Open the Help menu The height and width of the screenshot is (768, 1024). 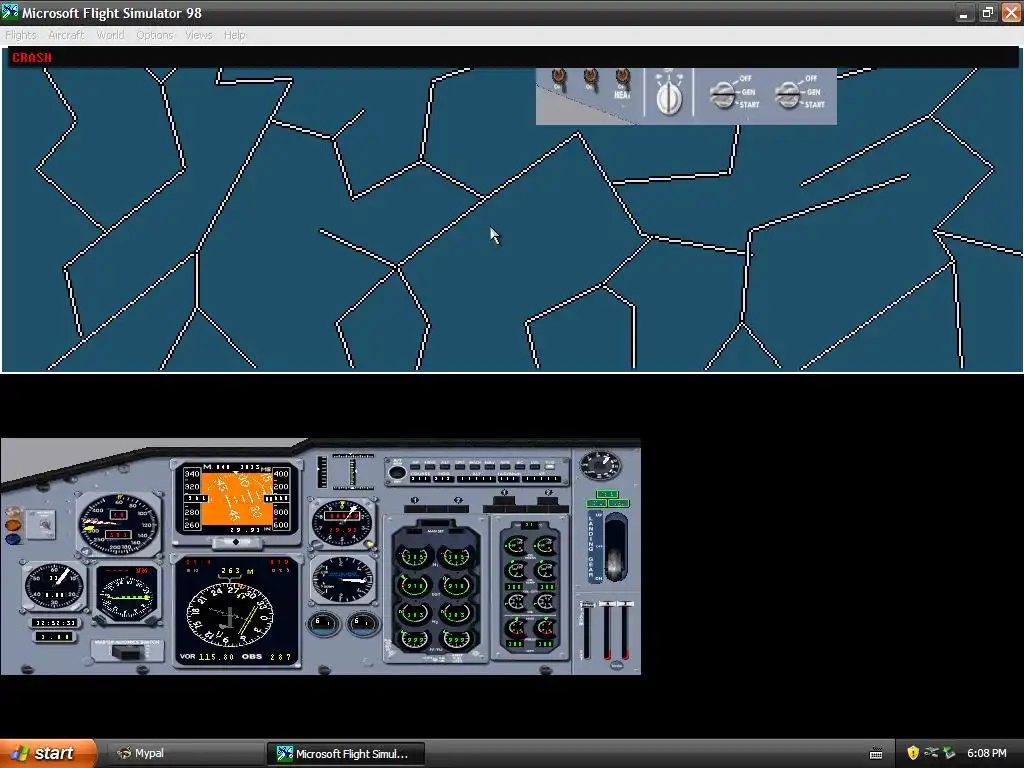(x=234, y=35)
